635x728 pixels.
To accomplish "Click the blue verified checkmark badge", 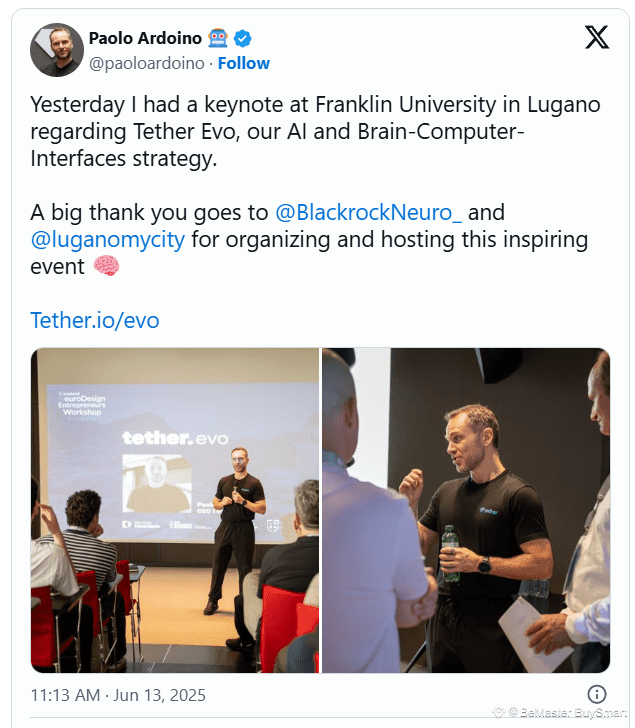I will (243, 39).
